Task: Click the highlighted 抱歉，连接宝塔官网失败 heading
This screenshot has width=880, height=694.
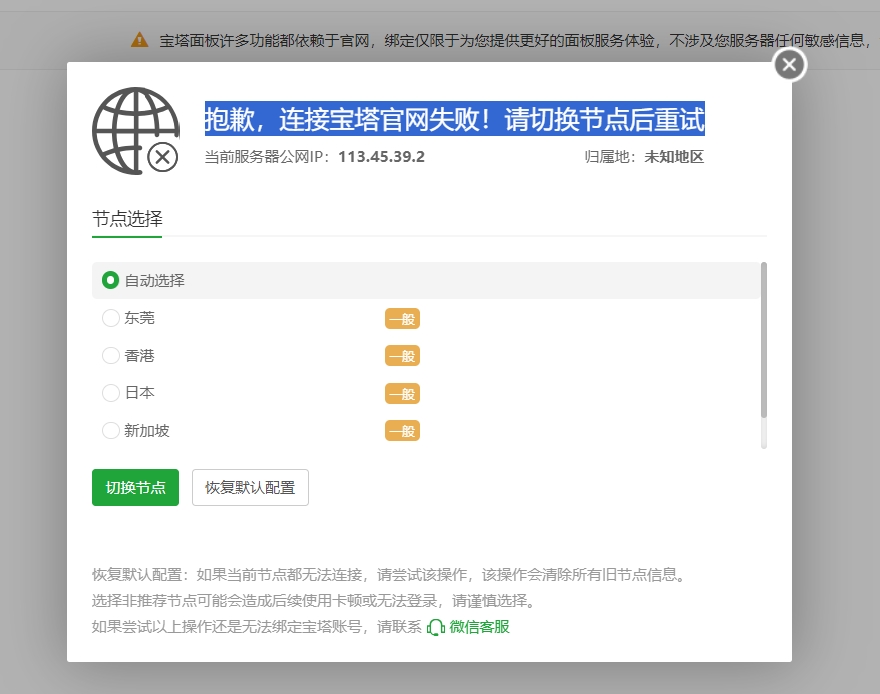Action: click(x=455, y=119)
